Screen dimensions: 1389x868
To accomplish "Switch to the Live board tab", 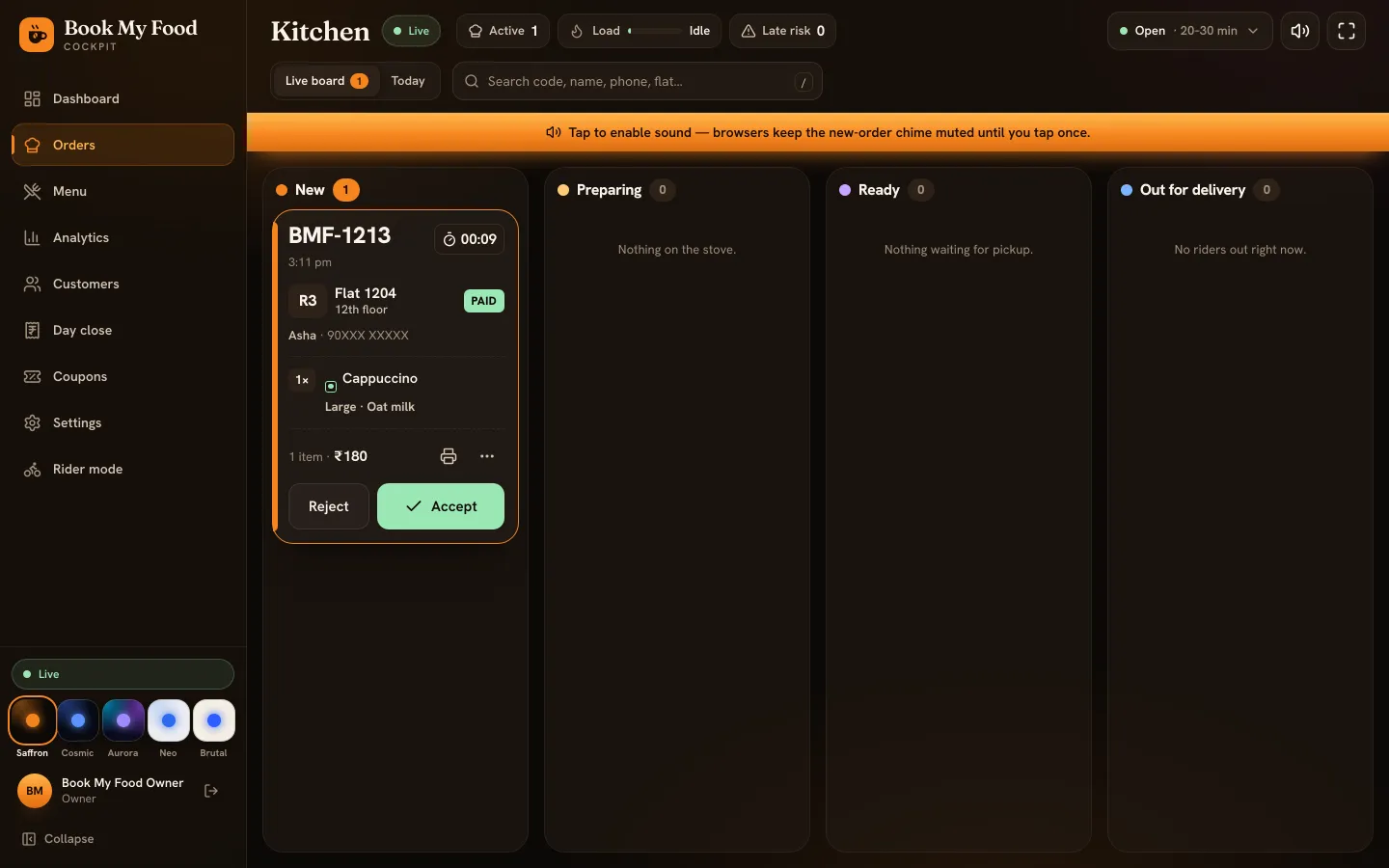I will [326, 81].
